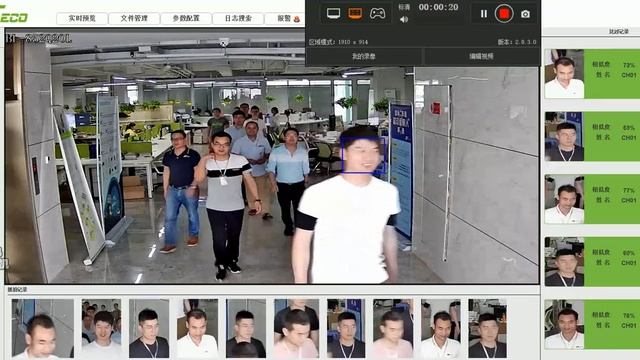Screen dimensions: 640x360
Task: Click the 版本 version text
Action: (517, 42)
